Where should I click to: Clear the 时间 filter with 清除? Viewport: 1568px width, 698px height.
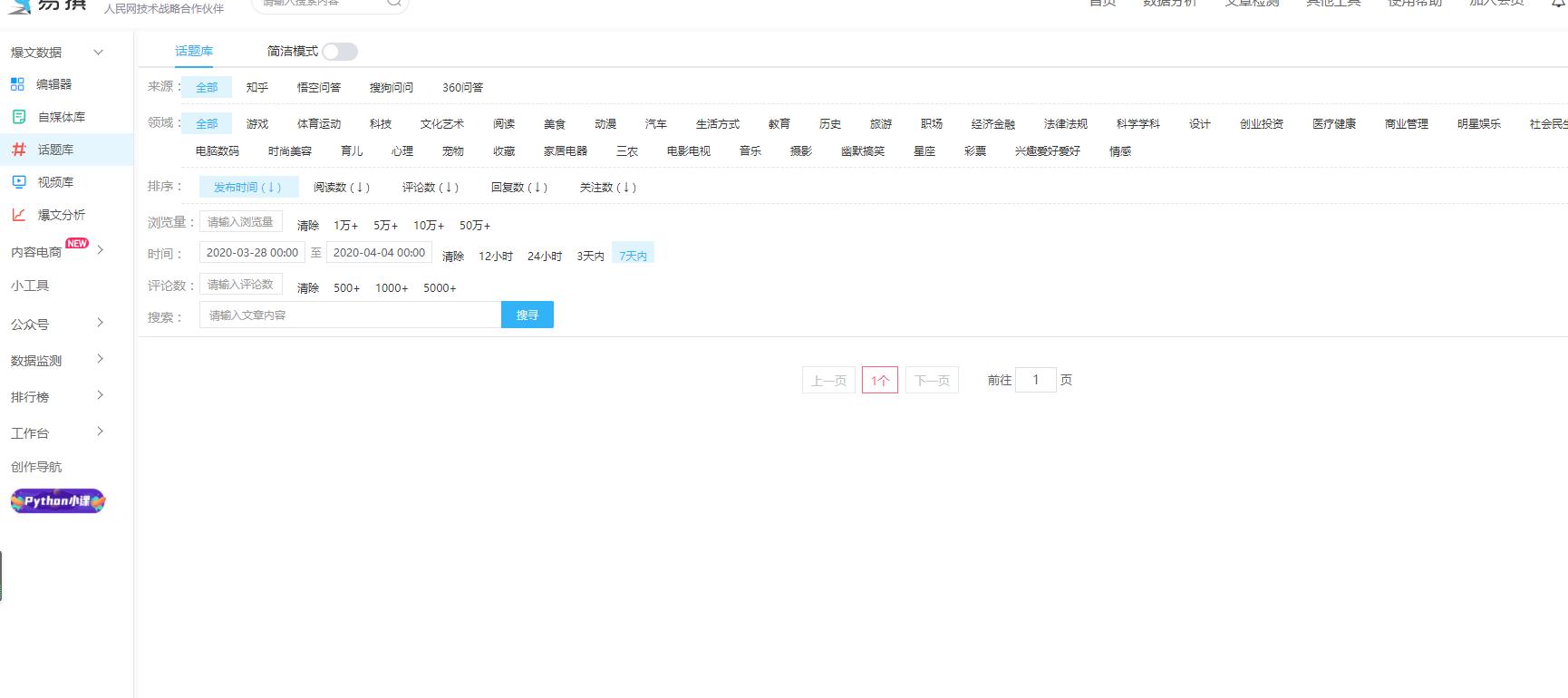(x=453, y=257)
